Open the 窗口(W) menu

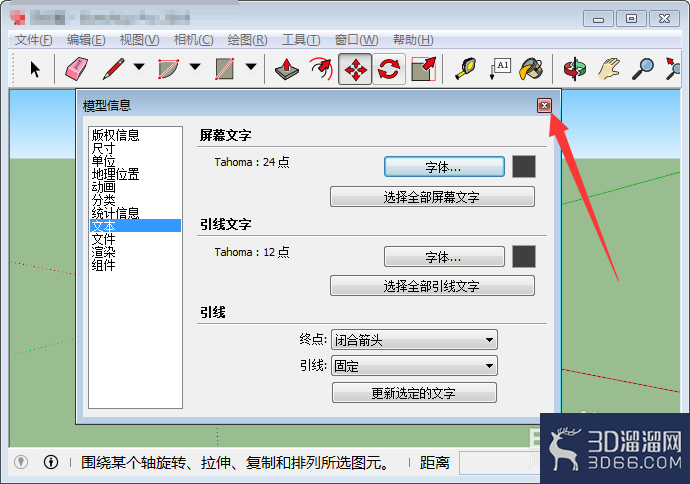[356, 40]
